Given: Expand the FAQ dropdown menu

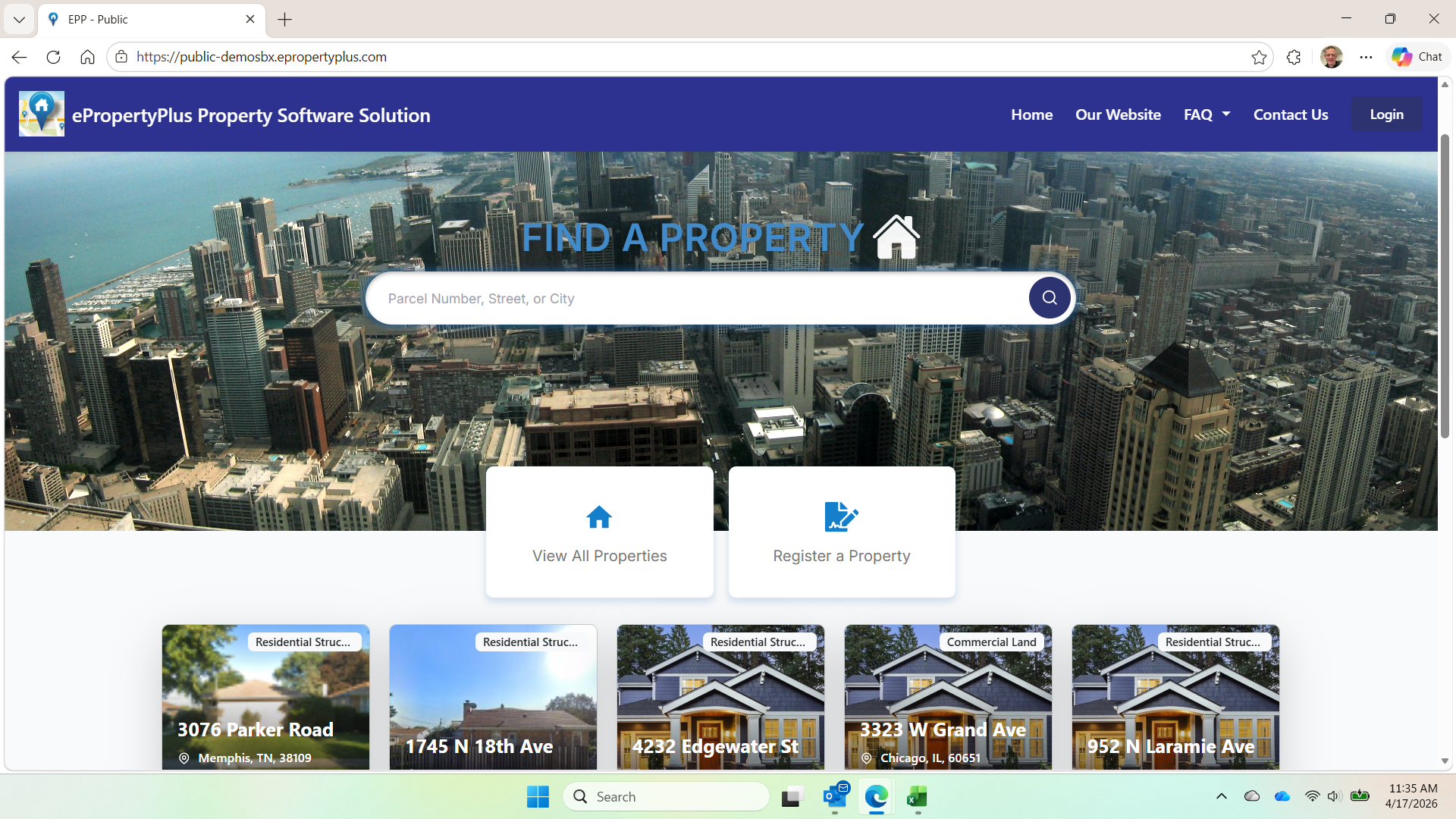Looking at the screenshot, I should (x=1207, y=115).
